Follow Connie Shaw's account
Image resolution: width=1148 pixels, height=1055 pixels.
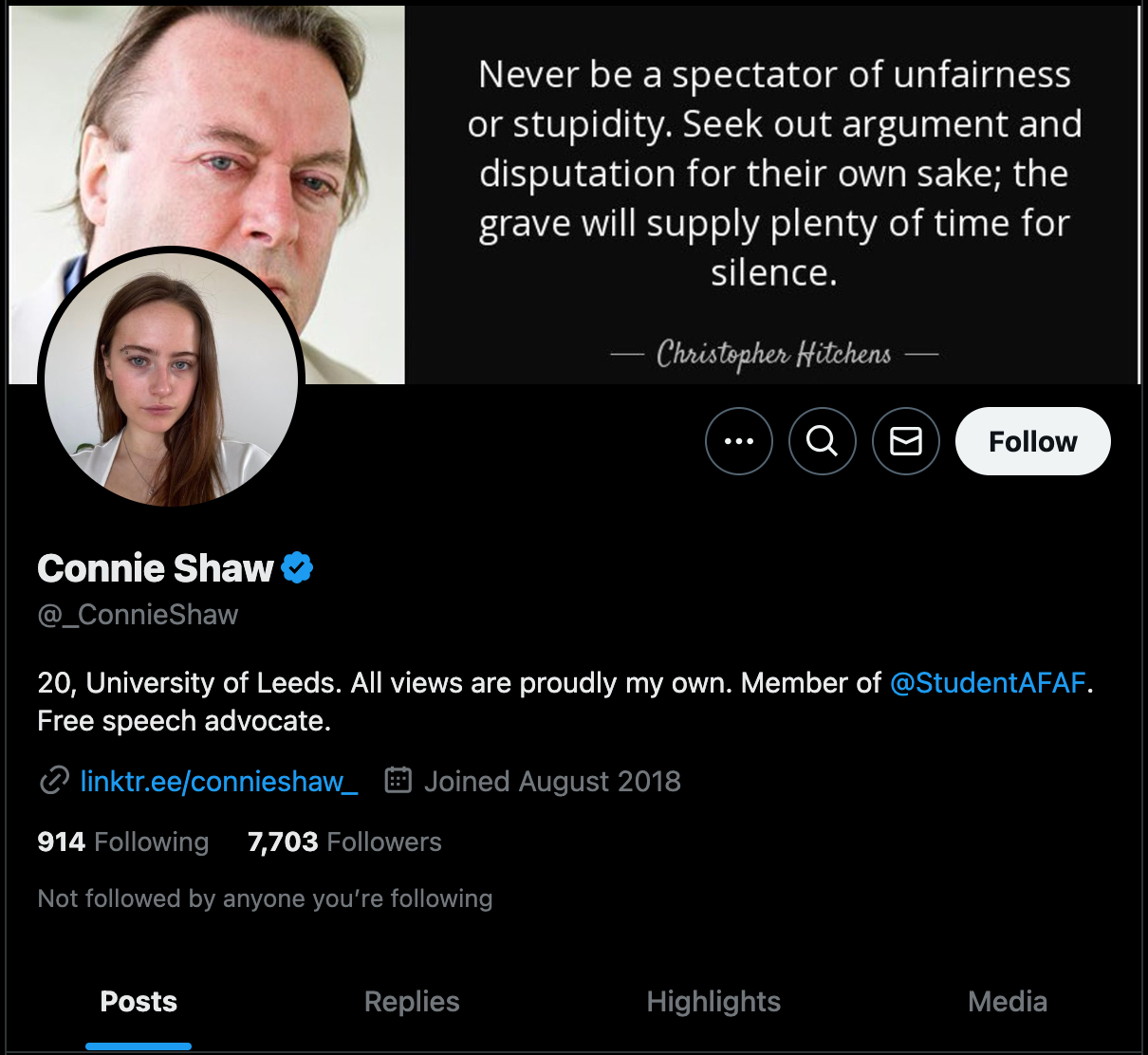[x=1032, y=441]
